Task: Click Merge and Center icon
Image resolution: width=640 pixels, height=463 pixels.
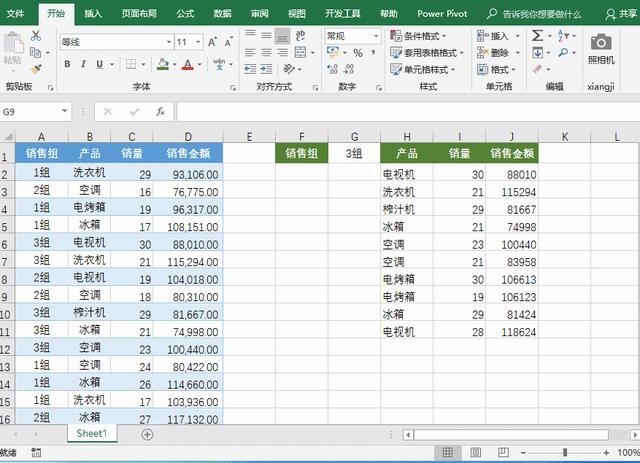Action: (x=300, y=52)
